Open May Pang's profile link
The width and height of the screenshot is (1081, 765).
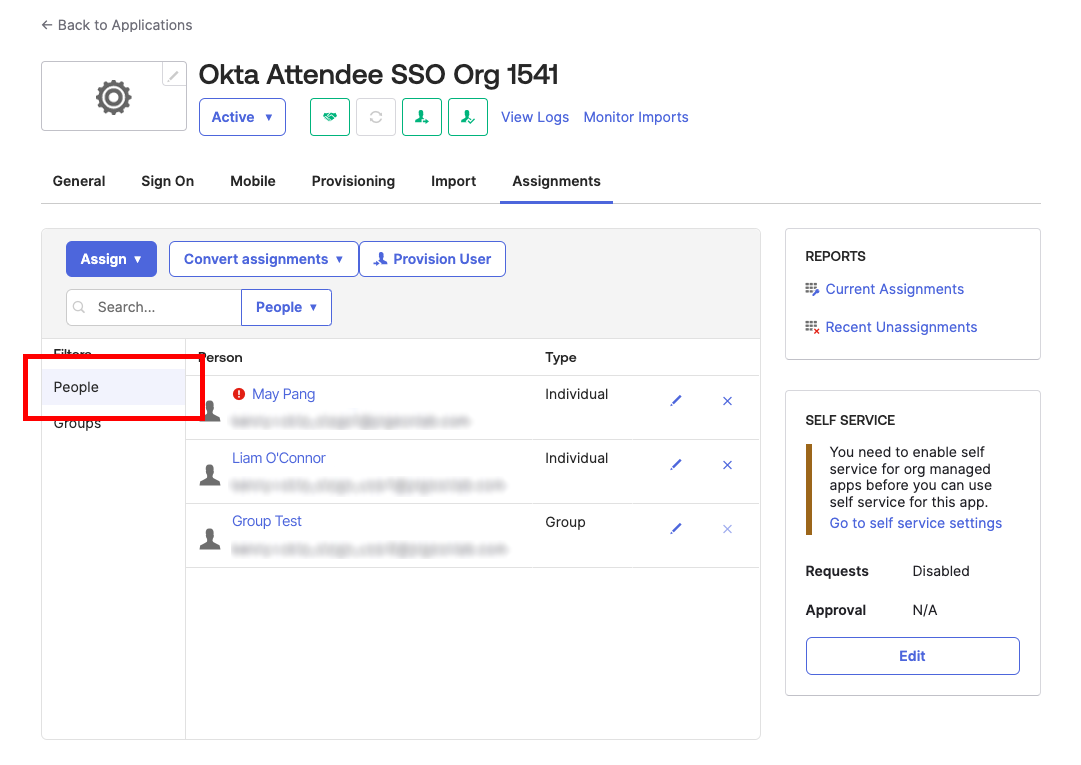coord(283,394)
